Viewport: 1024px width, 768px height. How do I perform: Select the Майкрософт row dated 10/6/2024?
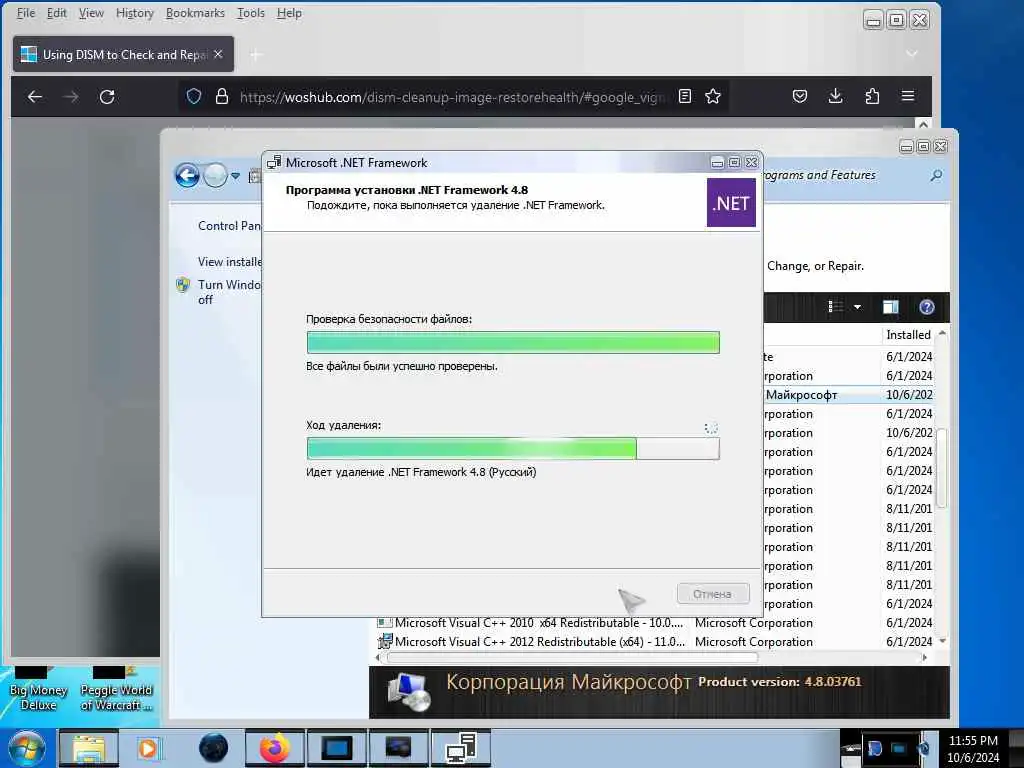[x=848, y=394]
